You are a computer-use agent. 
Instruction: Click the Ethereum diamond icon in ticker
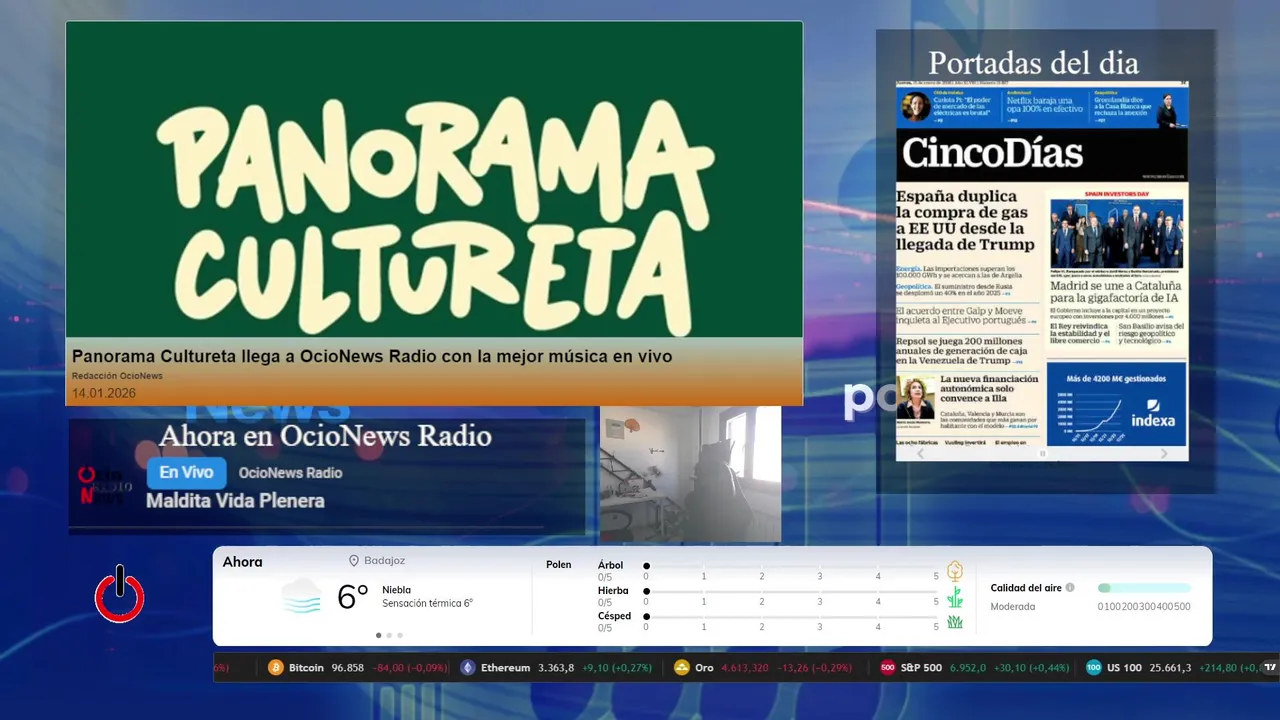[468, 668]
